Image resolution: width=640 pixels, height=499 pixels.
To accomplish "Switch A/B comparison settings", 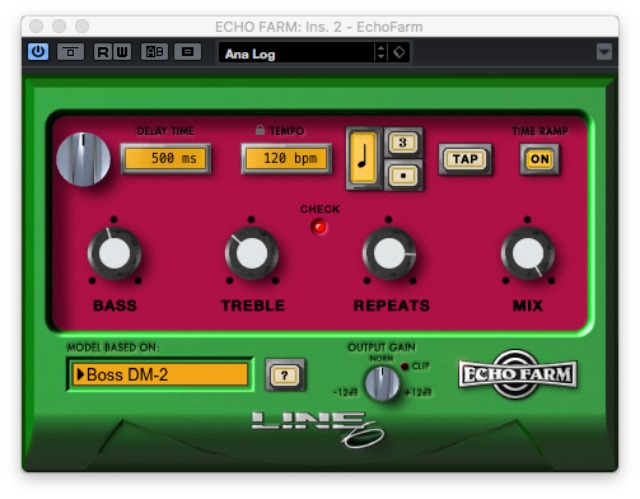I will [154, 52].
